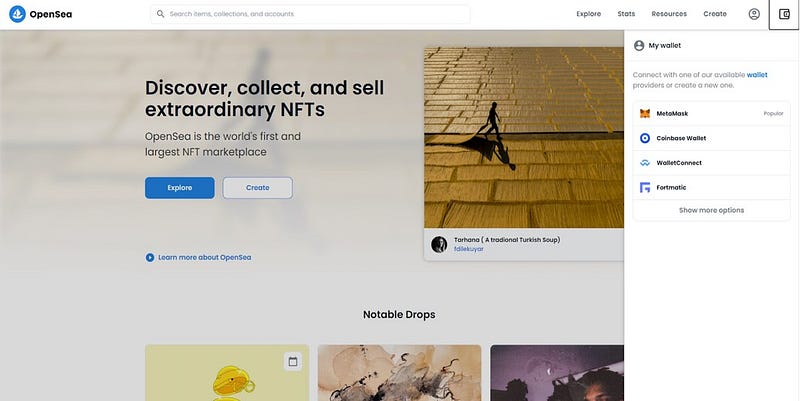Click the Notable Drops heading
800x401 pixels.
tap(399, 315)
